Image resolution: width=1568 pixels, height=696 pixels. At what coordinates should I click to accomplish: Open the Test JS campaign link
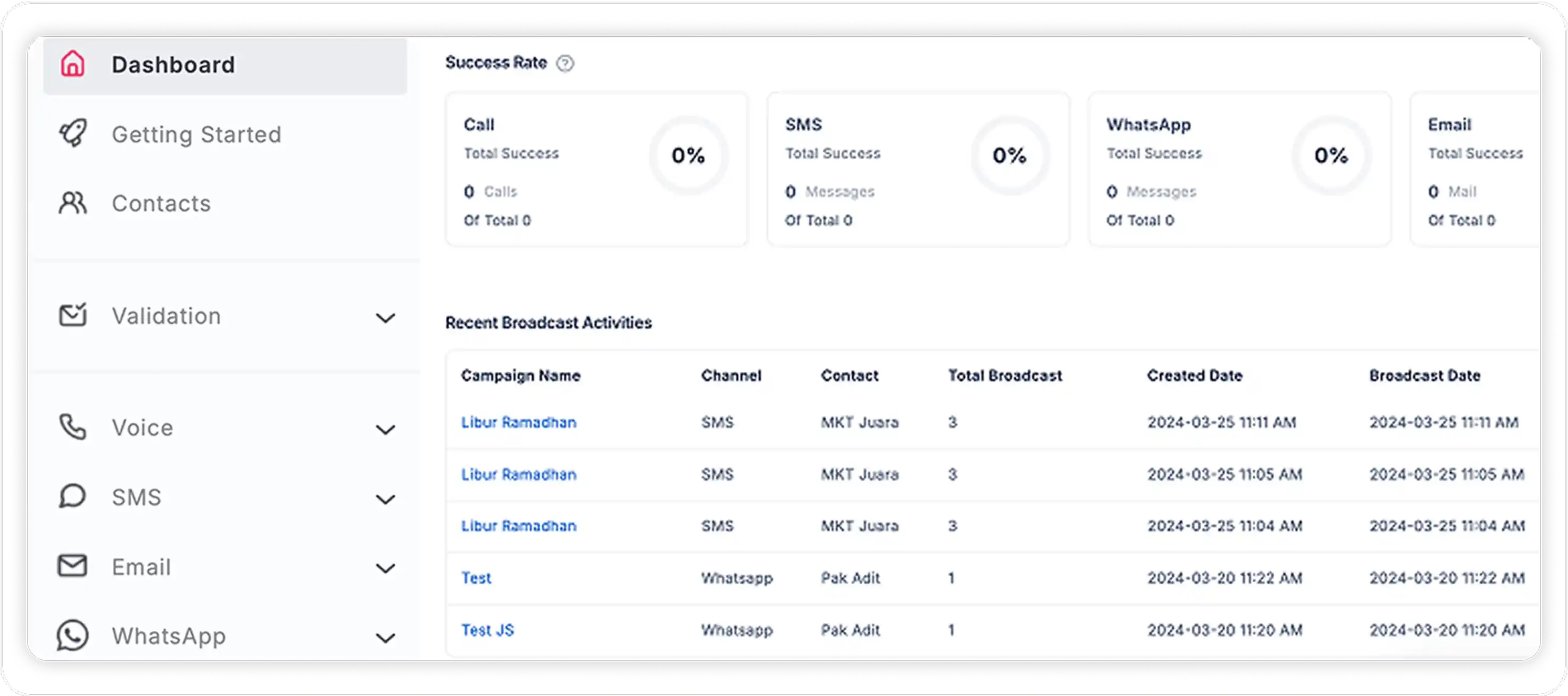tap(488, 630)
